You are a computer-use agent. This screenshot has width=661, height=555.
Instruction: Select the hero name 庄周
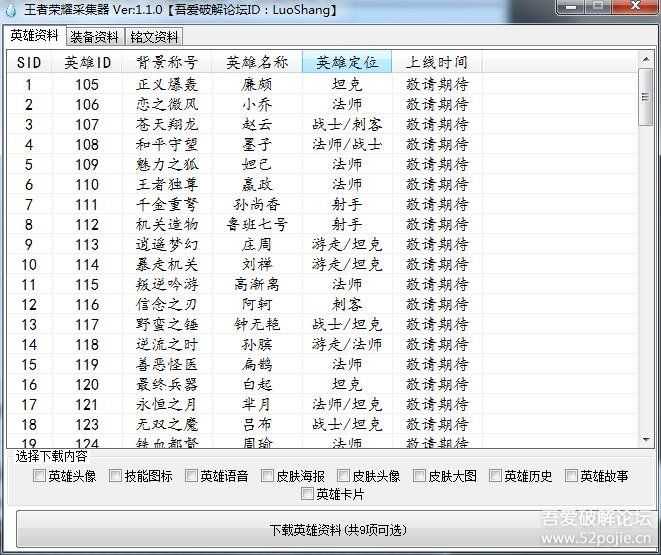coord(257,244)
